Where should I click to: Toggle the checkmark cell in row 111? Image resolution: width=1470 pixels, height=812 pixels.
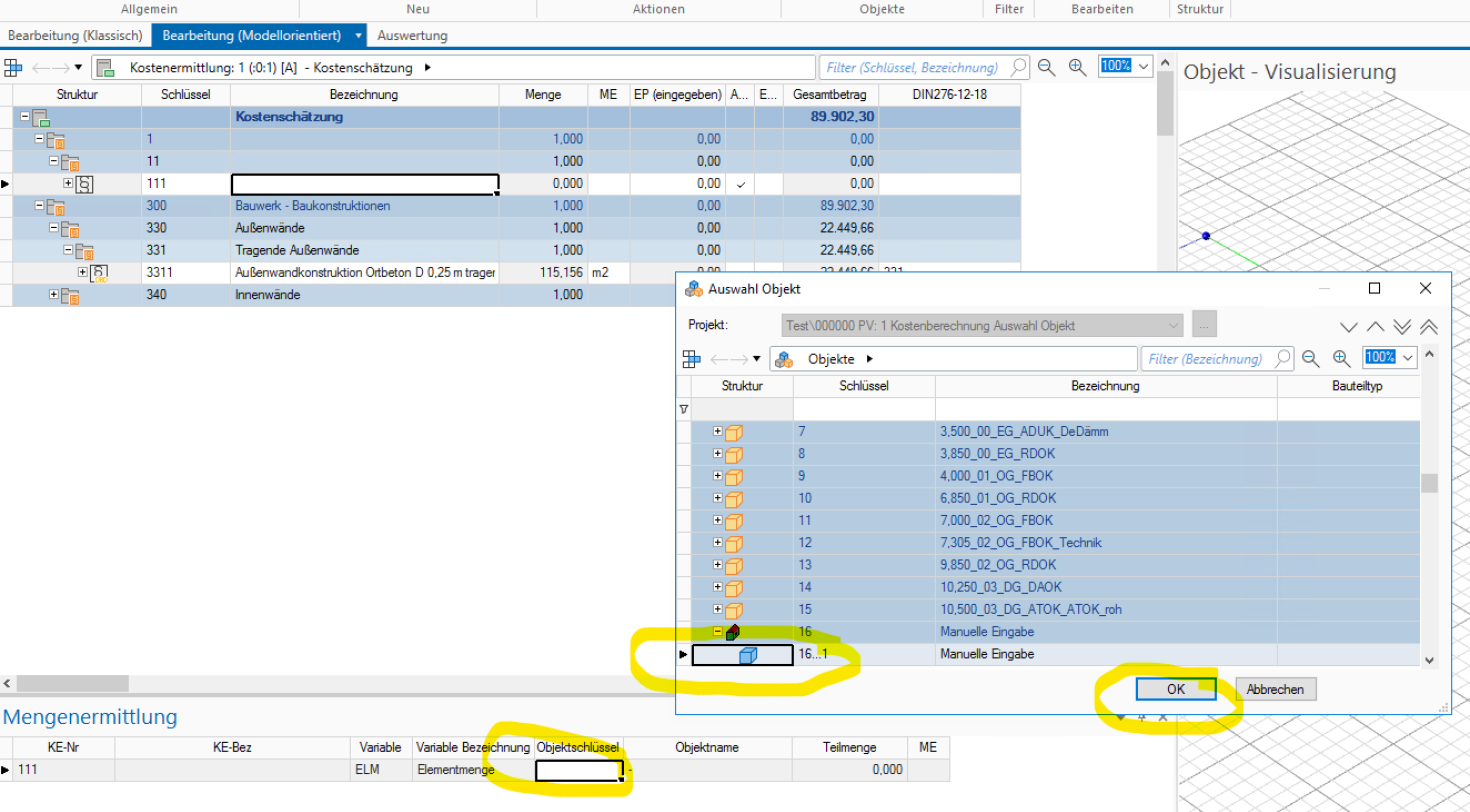point(740,184)
